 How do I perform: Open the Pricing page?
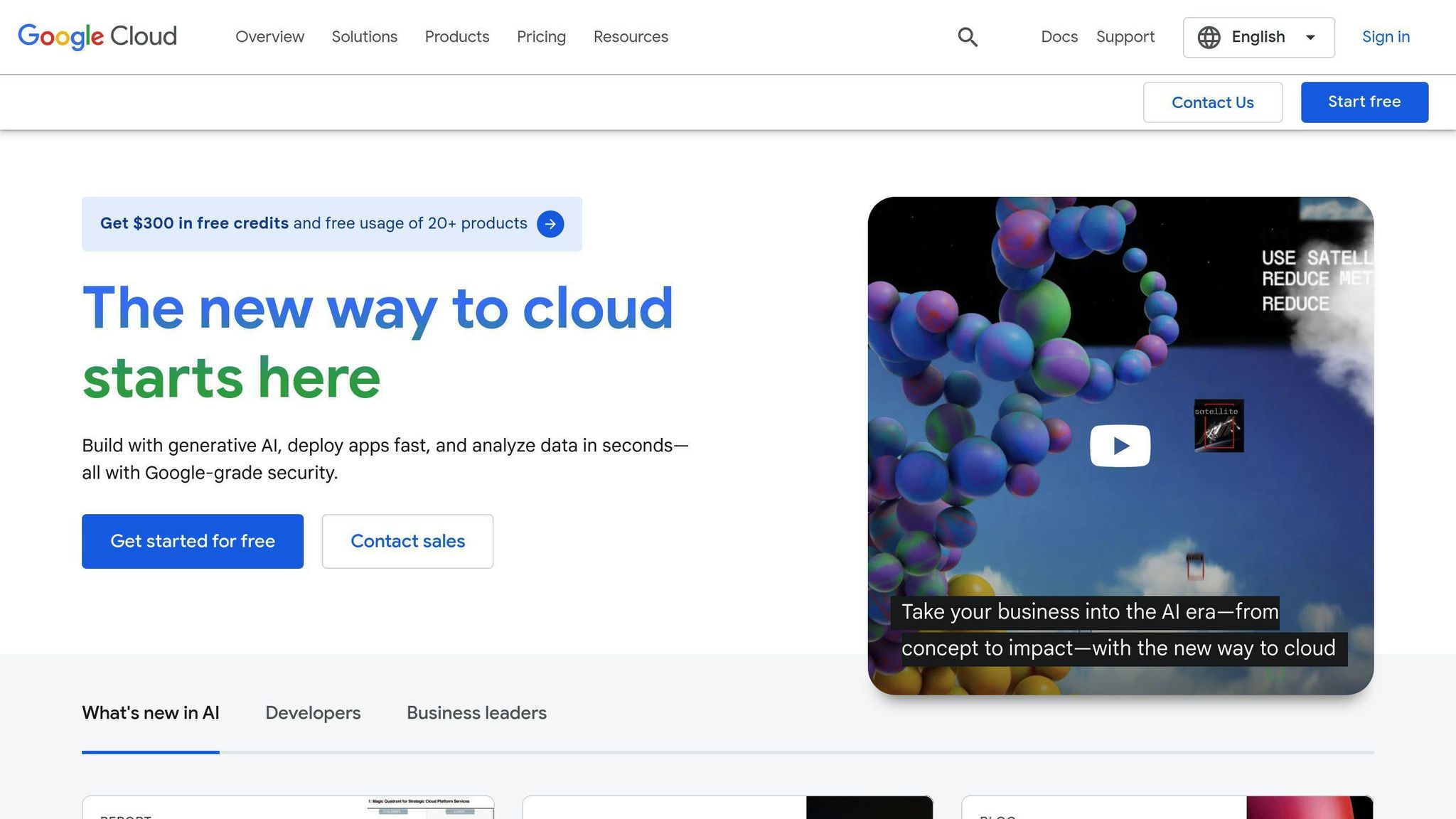coord(541,36)
